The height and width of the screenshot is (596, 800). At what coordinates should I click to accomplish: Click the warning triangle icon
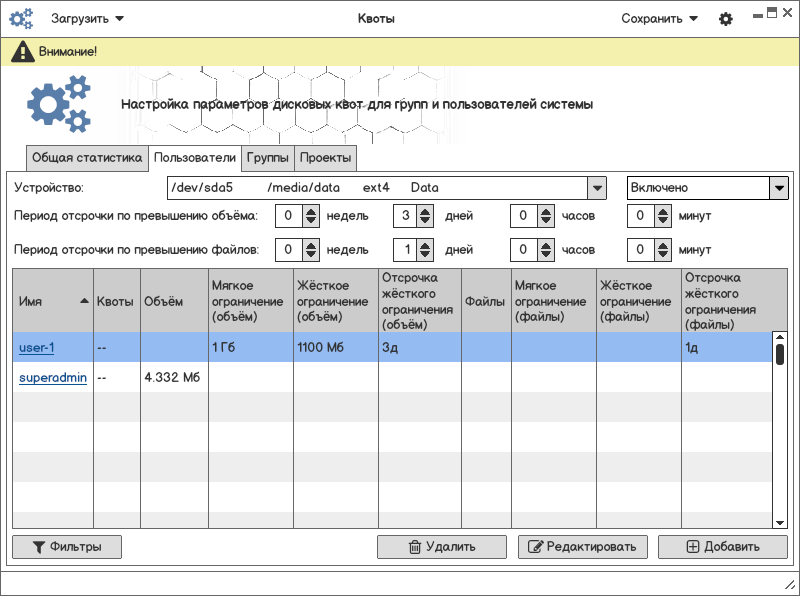tap(22, 52)
